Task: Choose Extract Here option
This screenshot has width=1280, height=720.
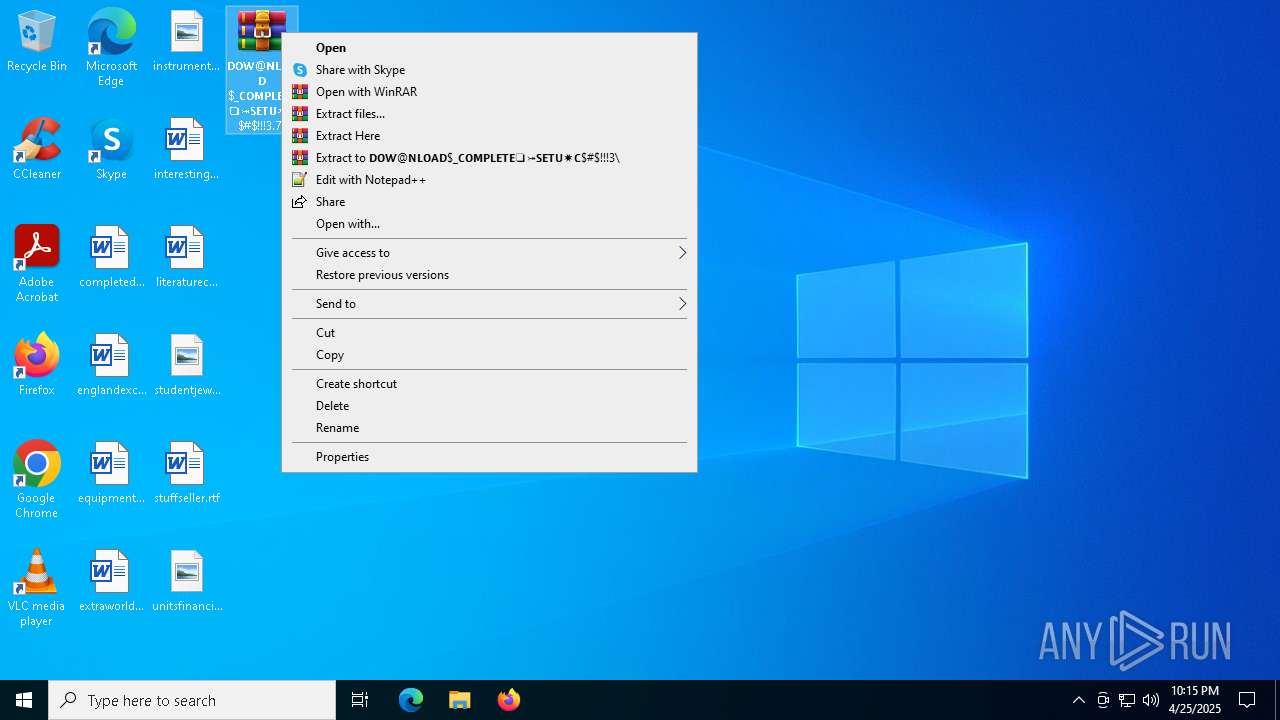Action: coord(489,136)
